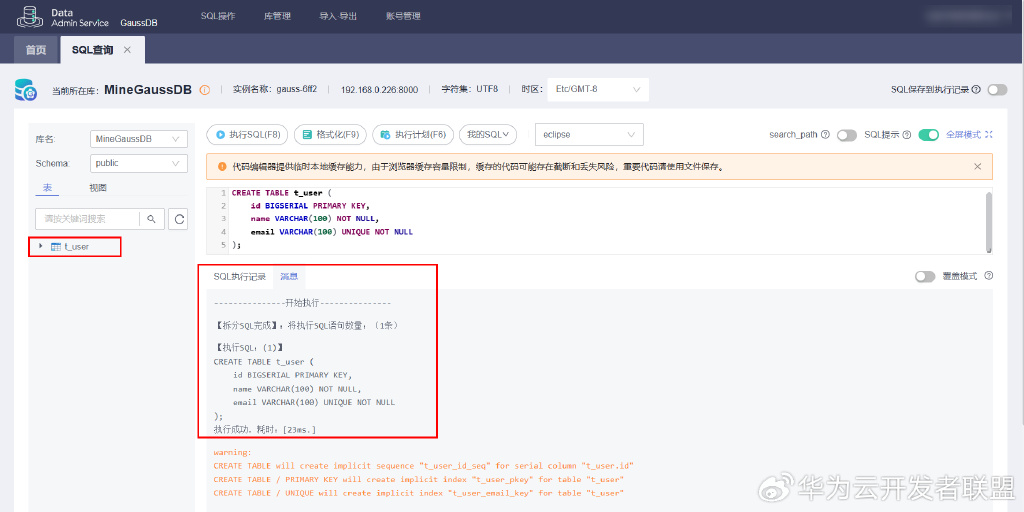1024x512 pixels.
Task: Click help icon next to search_path
Action: (825, 135)
